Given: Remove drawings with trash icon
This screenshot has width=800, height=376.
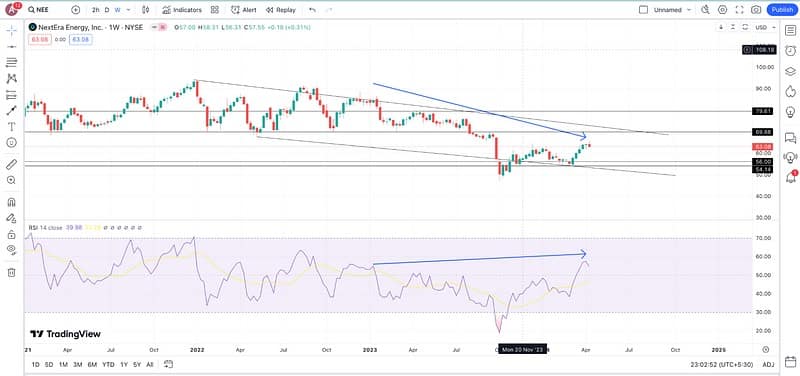Looking at the screenshot, I should point(11,272).
